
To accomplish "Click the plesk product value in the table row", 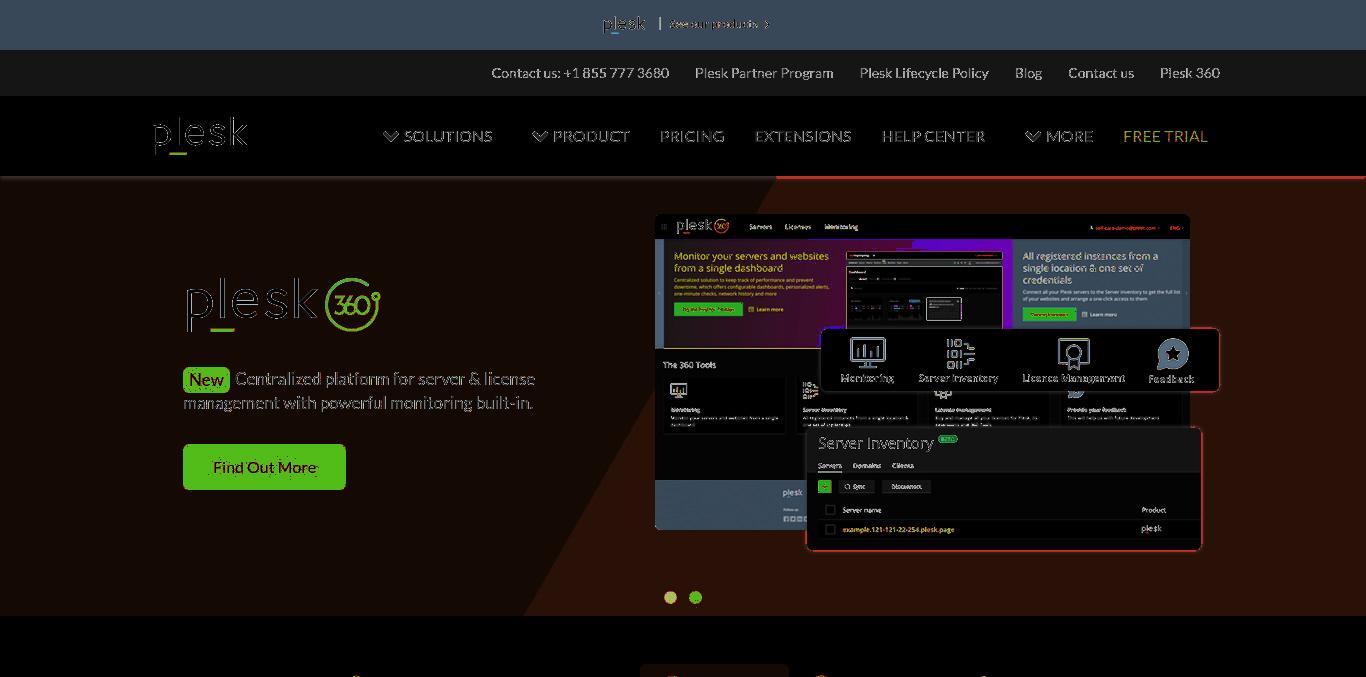I will (1151, 528).
